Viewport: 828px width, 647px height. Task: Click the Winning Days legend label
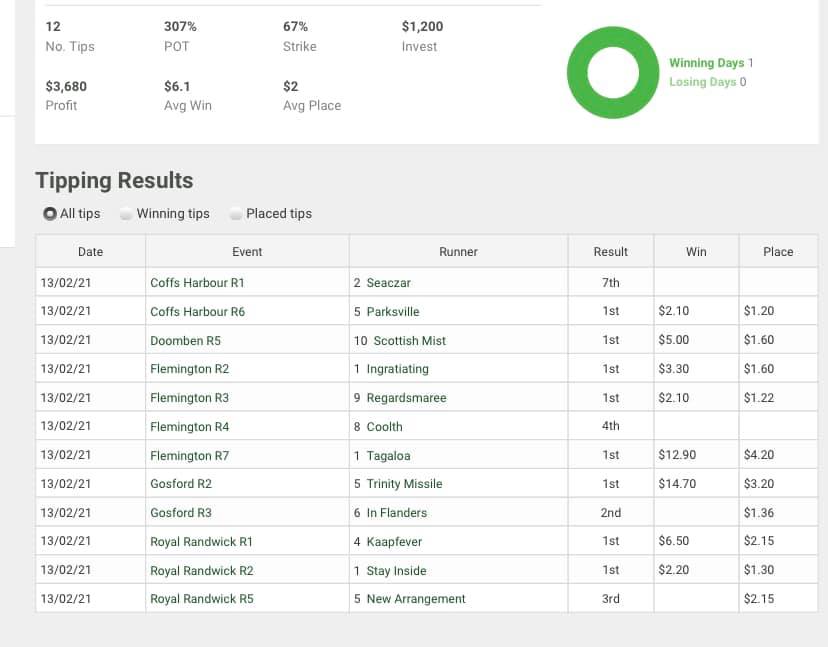707,63
